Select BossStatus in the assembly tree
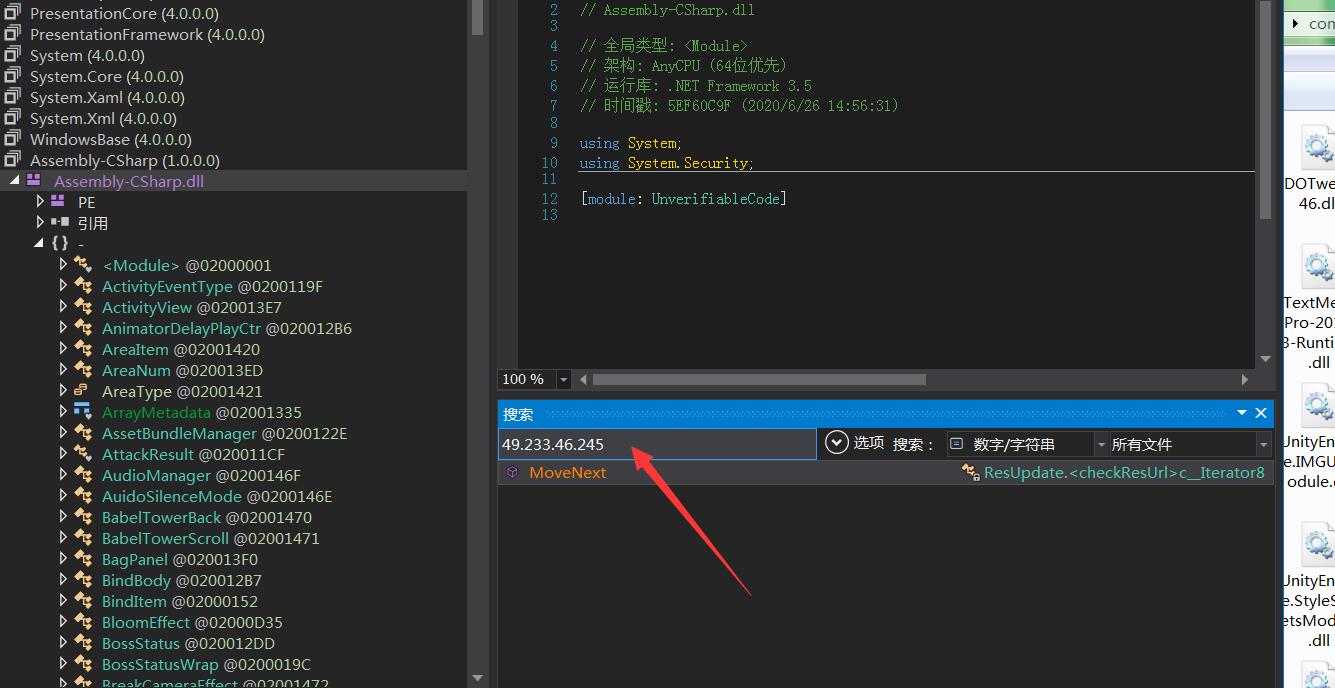1335x688 pixels. point(141,643)
